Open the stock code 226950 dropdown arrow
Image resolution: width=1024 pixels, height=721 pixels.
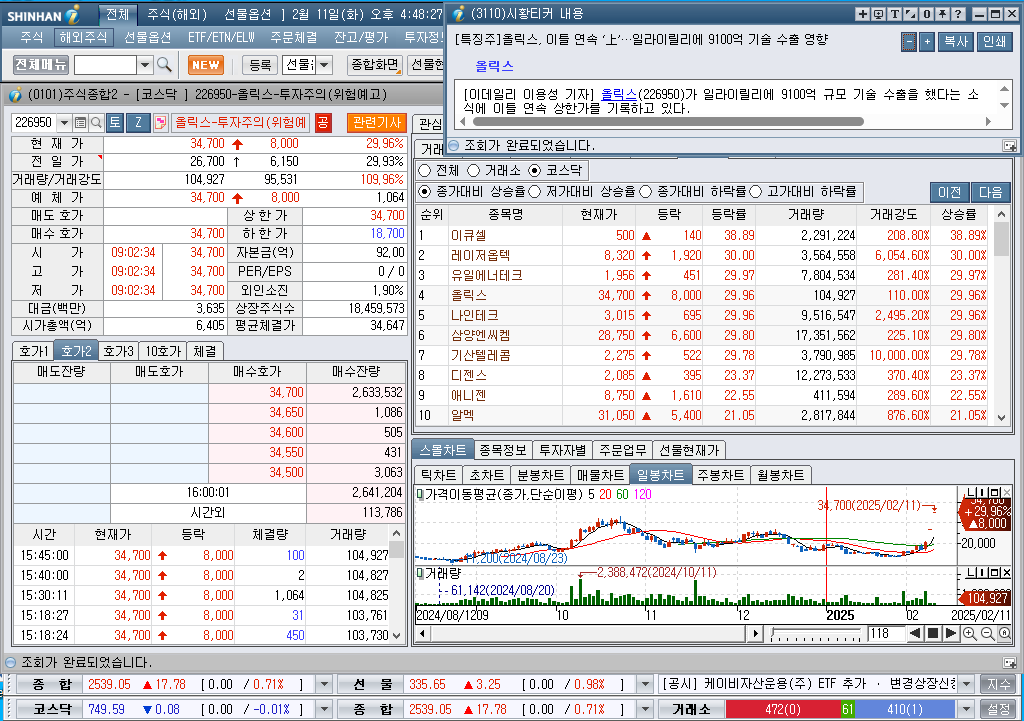coord(64,123)
